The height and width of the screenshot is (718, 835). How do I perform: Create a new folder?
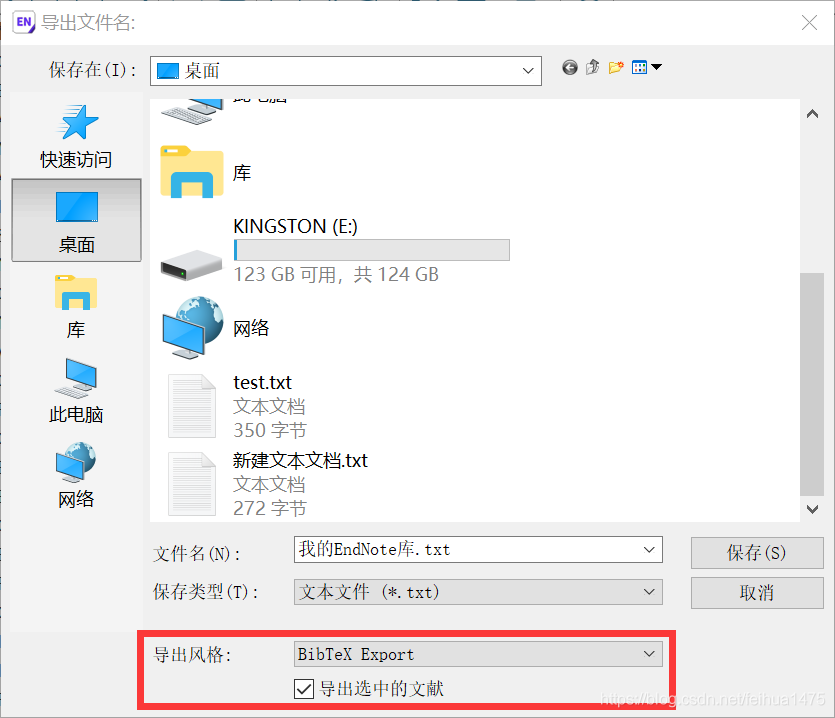coord(616,68)
